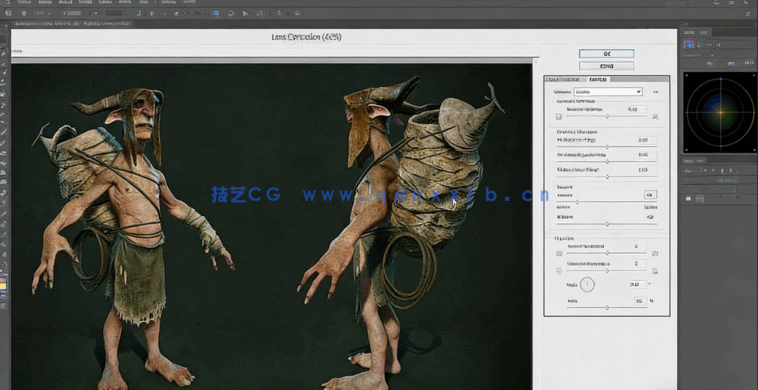Select the open document tab in Photoshop window

73,23
